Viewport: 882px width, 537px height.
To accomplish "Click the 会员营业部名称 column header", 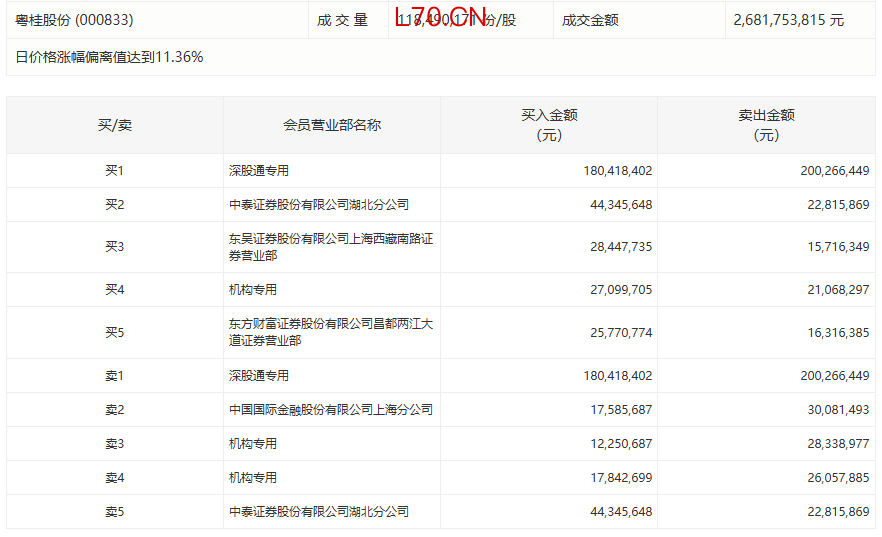I will [332, 125].
